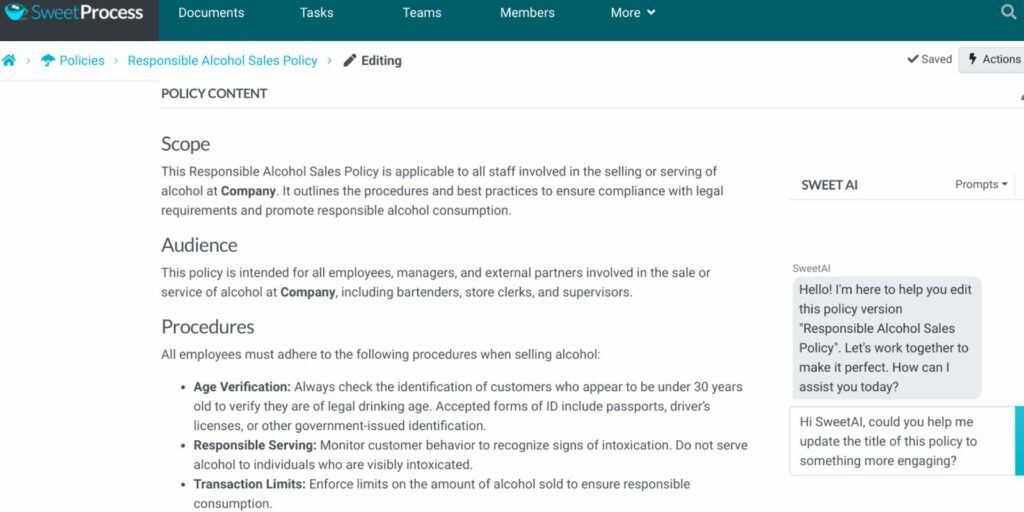
Task: Open the Tasks menu
Action: (317, 12)
